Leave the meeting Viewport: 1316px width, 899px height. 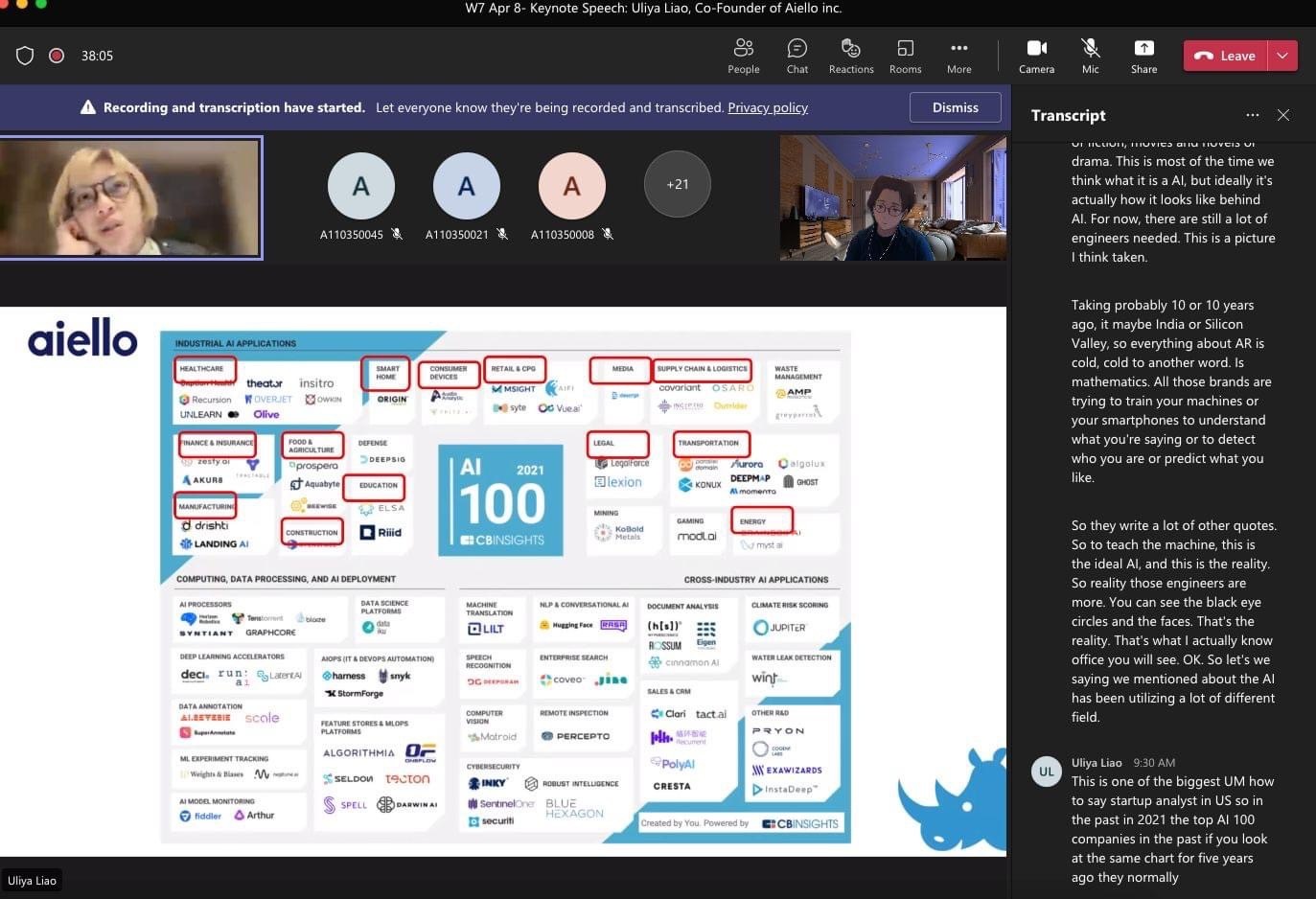coord(1225,56)
